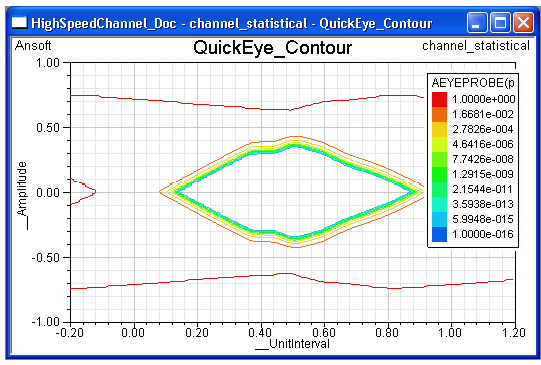
Task: Select legend value 2.7826e-004
Action: pos(483,129)
